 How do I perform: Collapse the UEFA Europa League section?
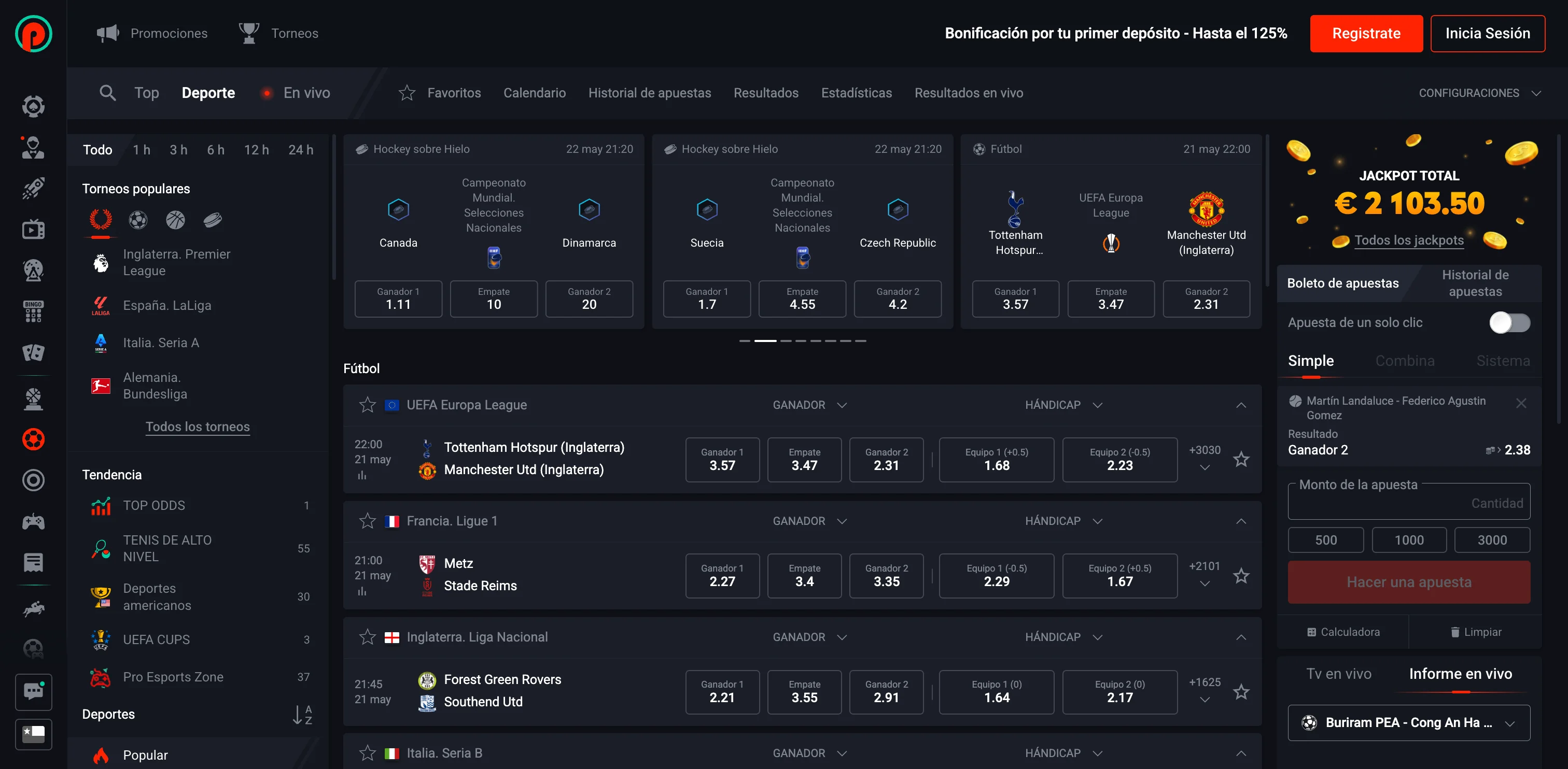coord(1241,405)
